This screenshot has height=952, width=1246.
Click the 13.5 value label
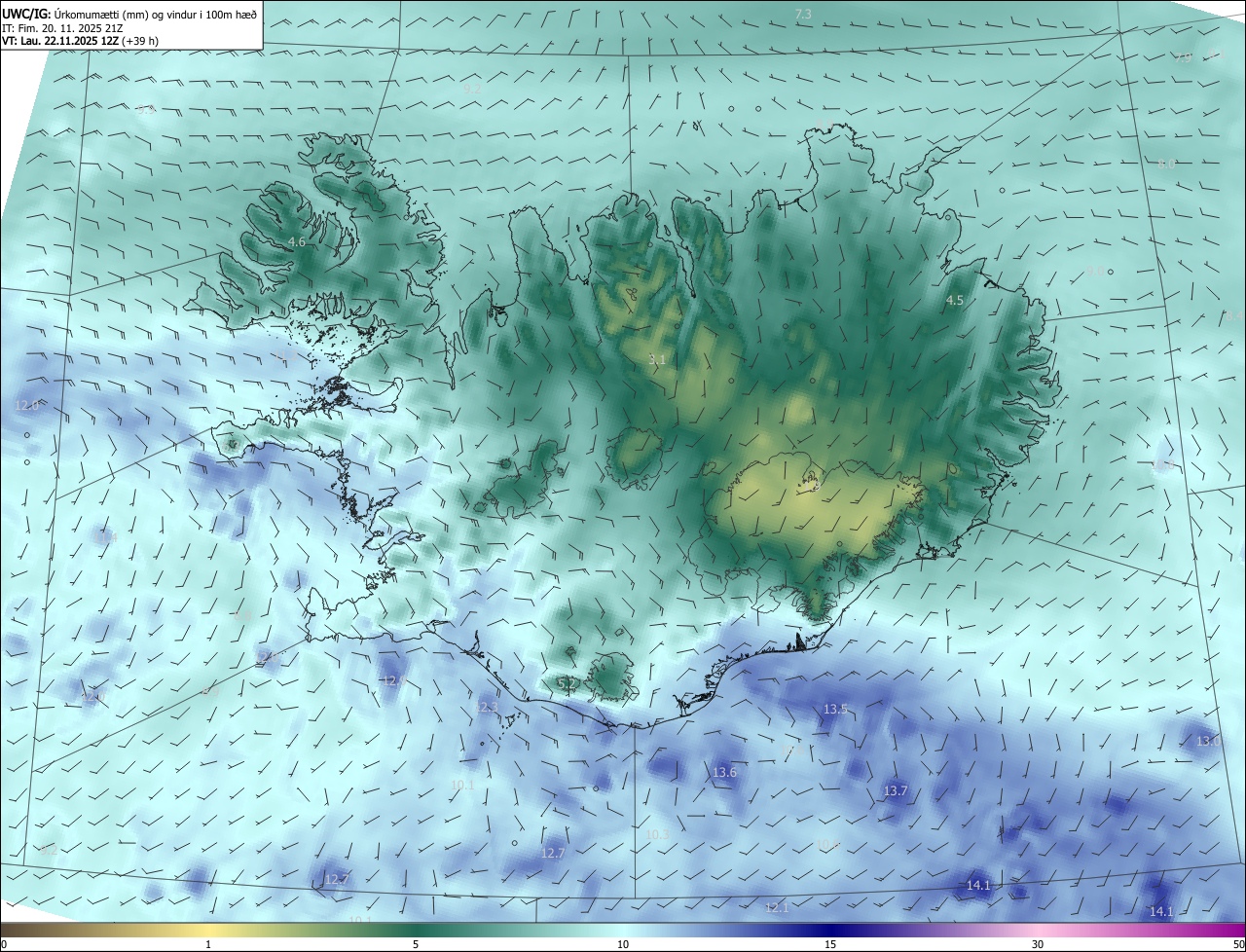coord(835,710)
